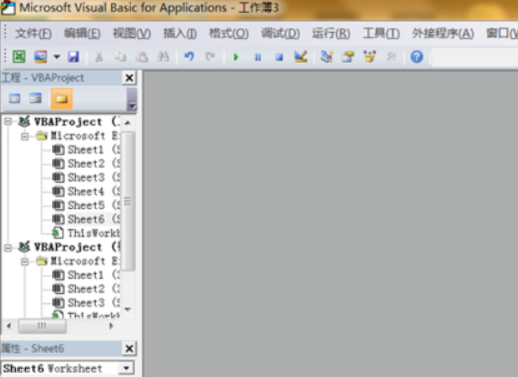518x377 pixels.
Task: Click the View Code icon in project panel
Action: click(15, 99)
